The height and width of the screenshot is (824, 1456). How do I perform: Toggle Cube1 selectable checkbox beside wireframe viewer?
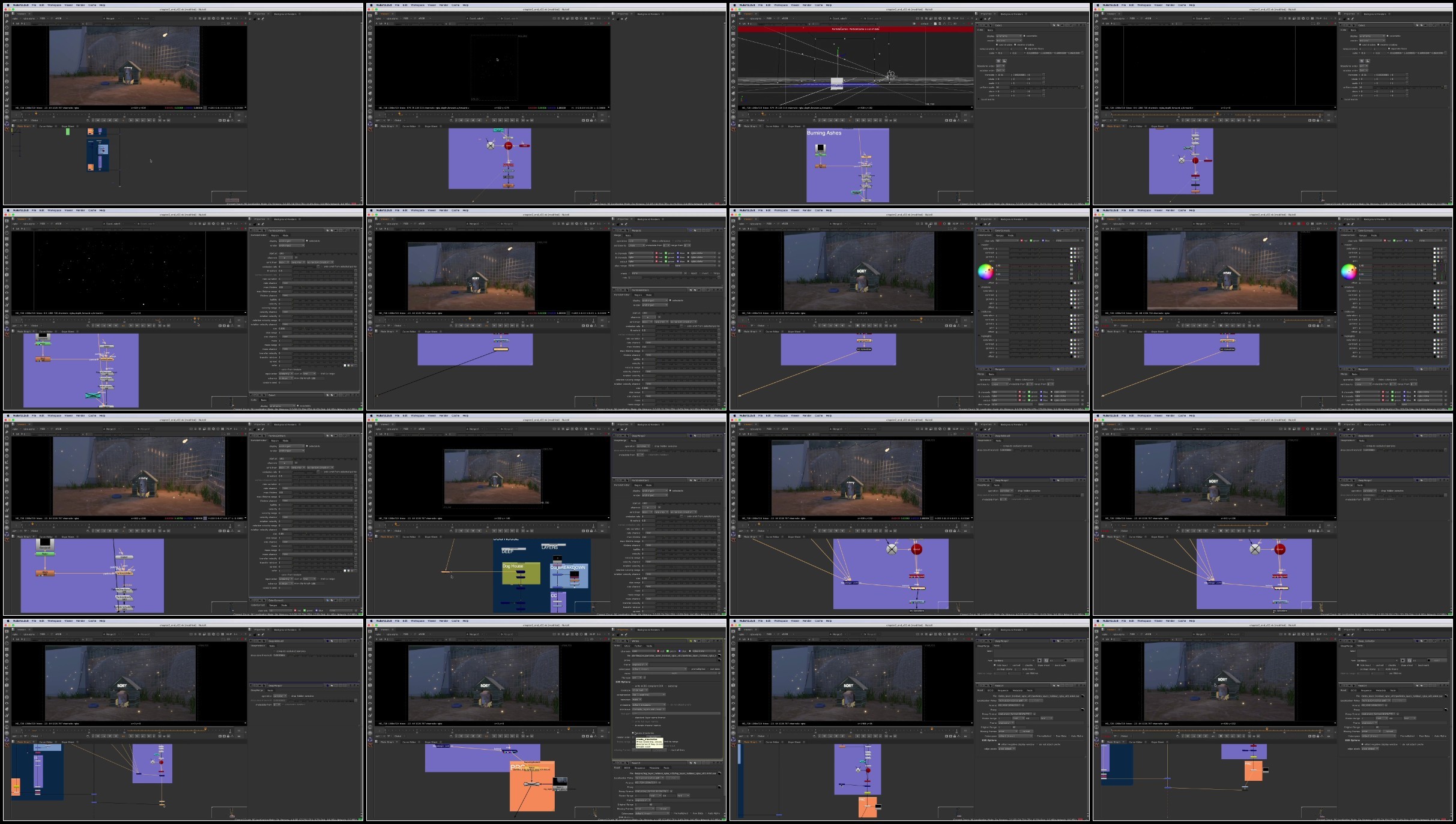(x=1024, y=36)
